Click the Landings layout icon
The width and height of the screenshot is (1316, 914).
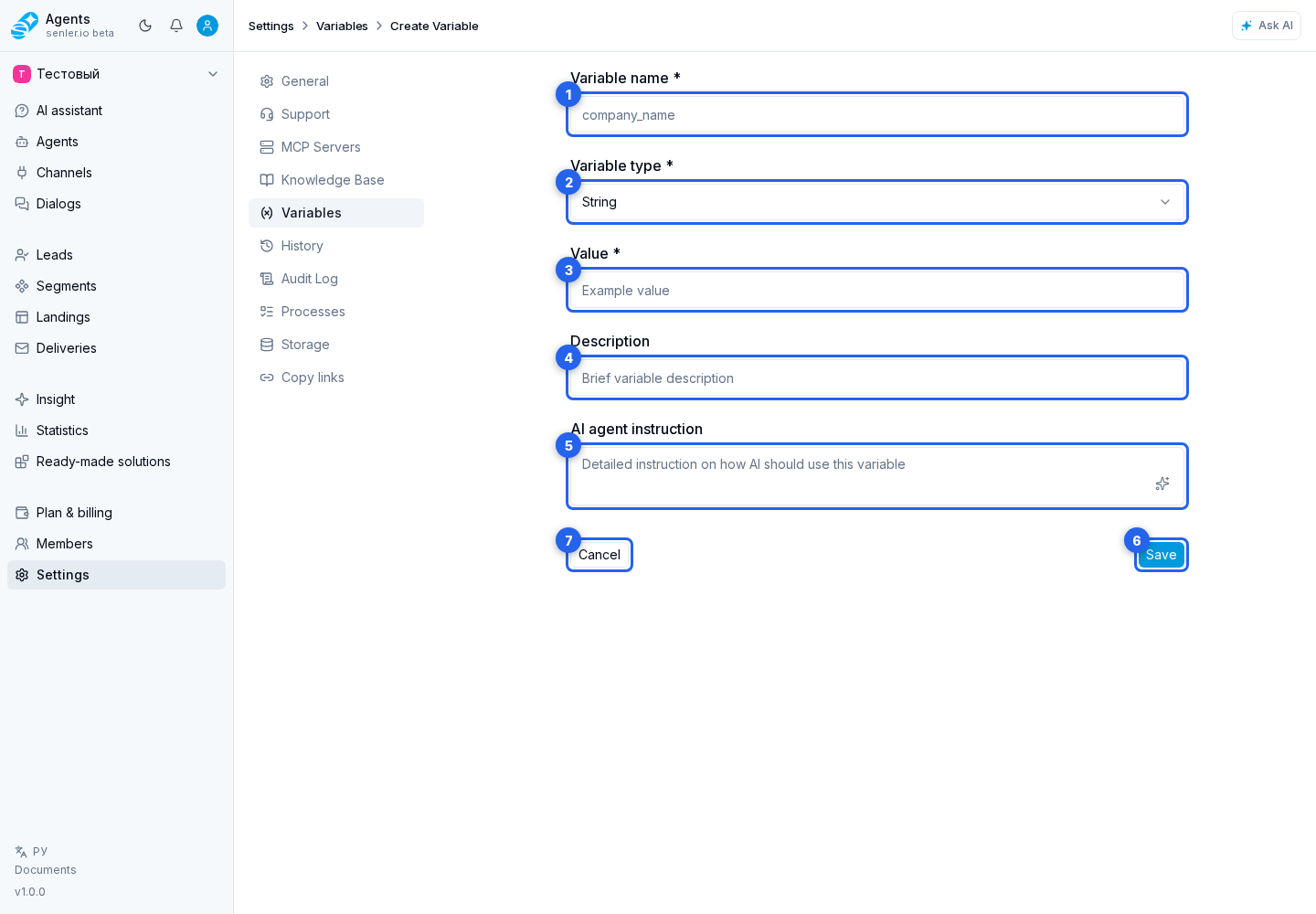(x=22, y=317)
